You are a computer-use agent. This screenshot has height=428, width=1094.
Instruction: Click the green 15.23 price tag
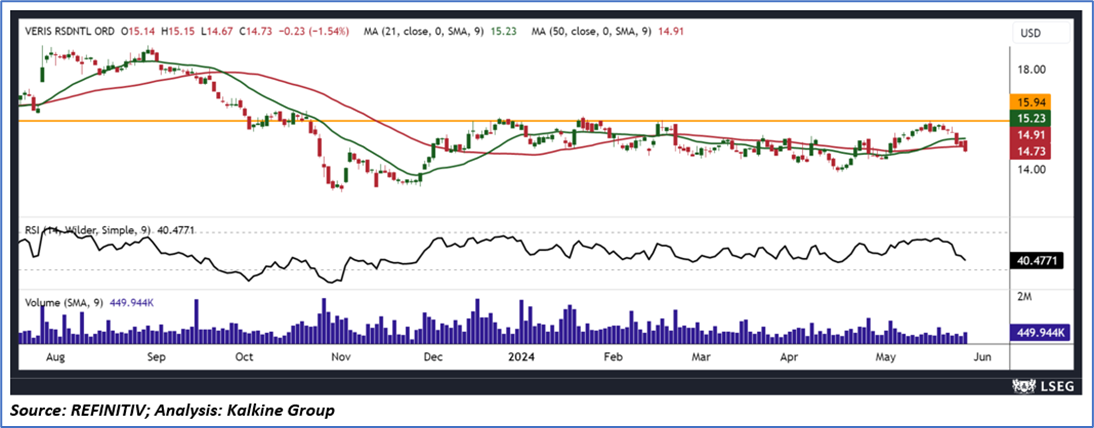coord(1033,119)
